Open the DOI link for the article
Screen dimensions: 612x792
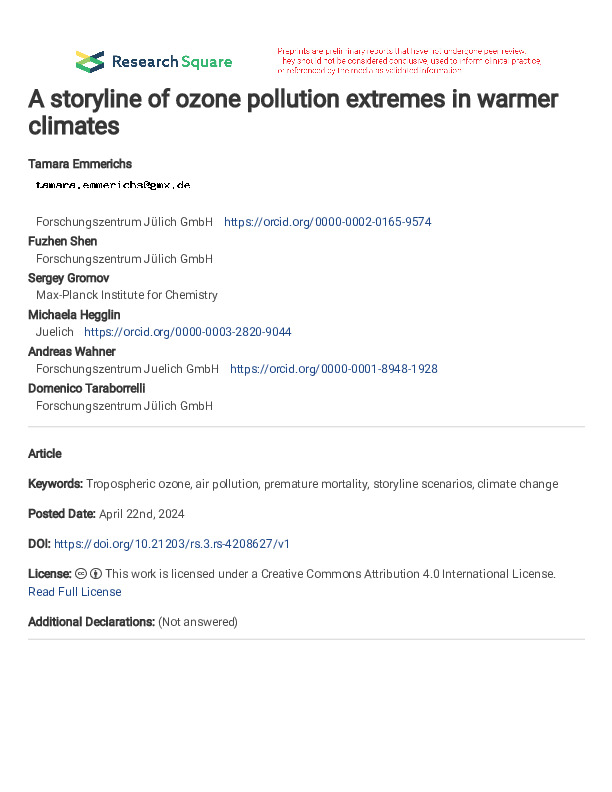click(x=172, y=544)
